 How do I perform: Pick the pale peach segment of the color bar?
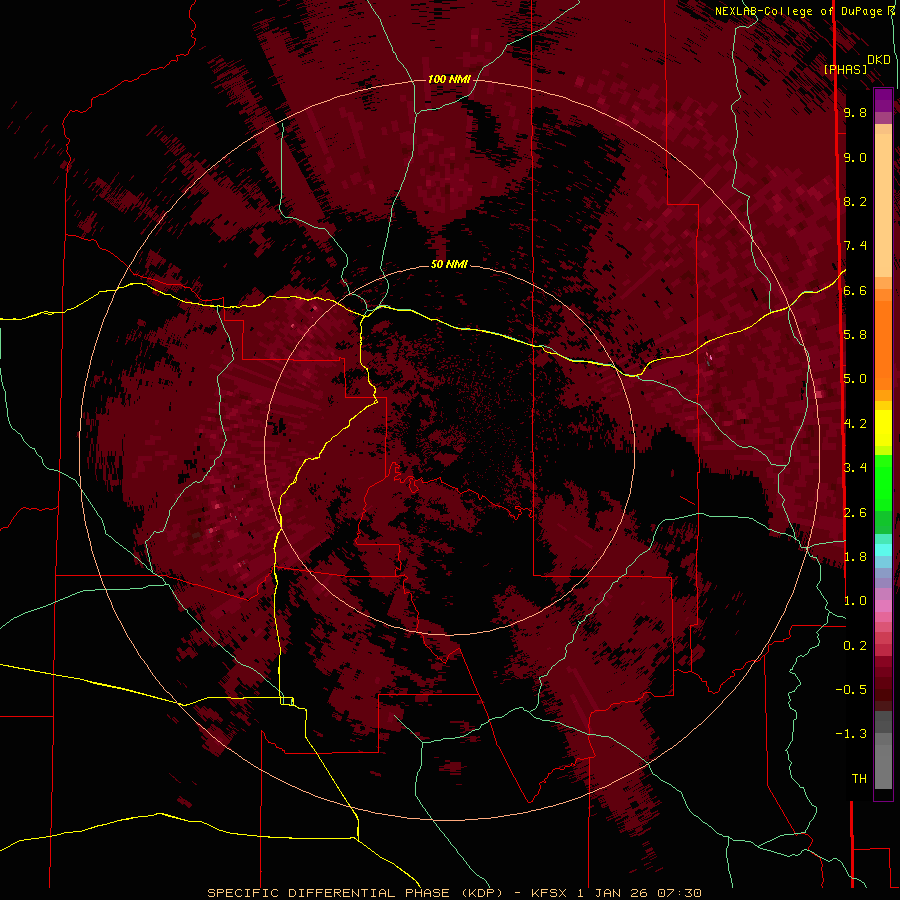[883, 205]
